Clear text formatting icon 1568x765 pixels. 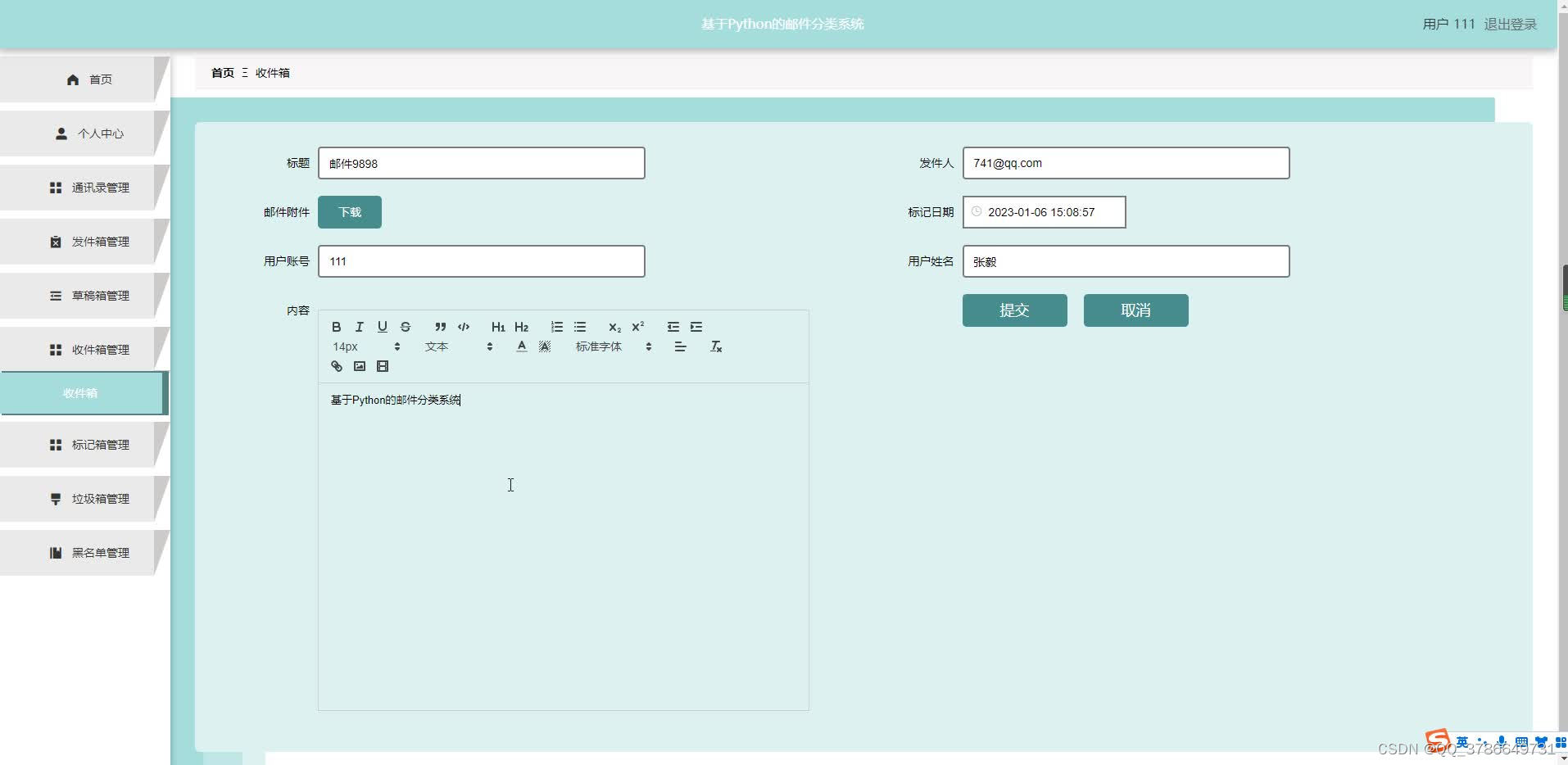tap(716, 346)
